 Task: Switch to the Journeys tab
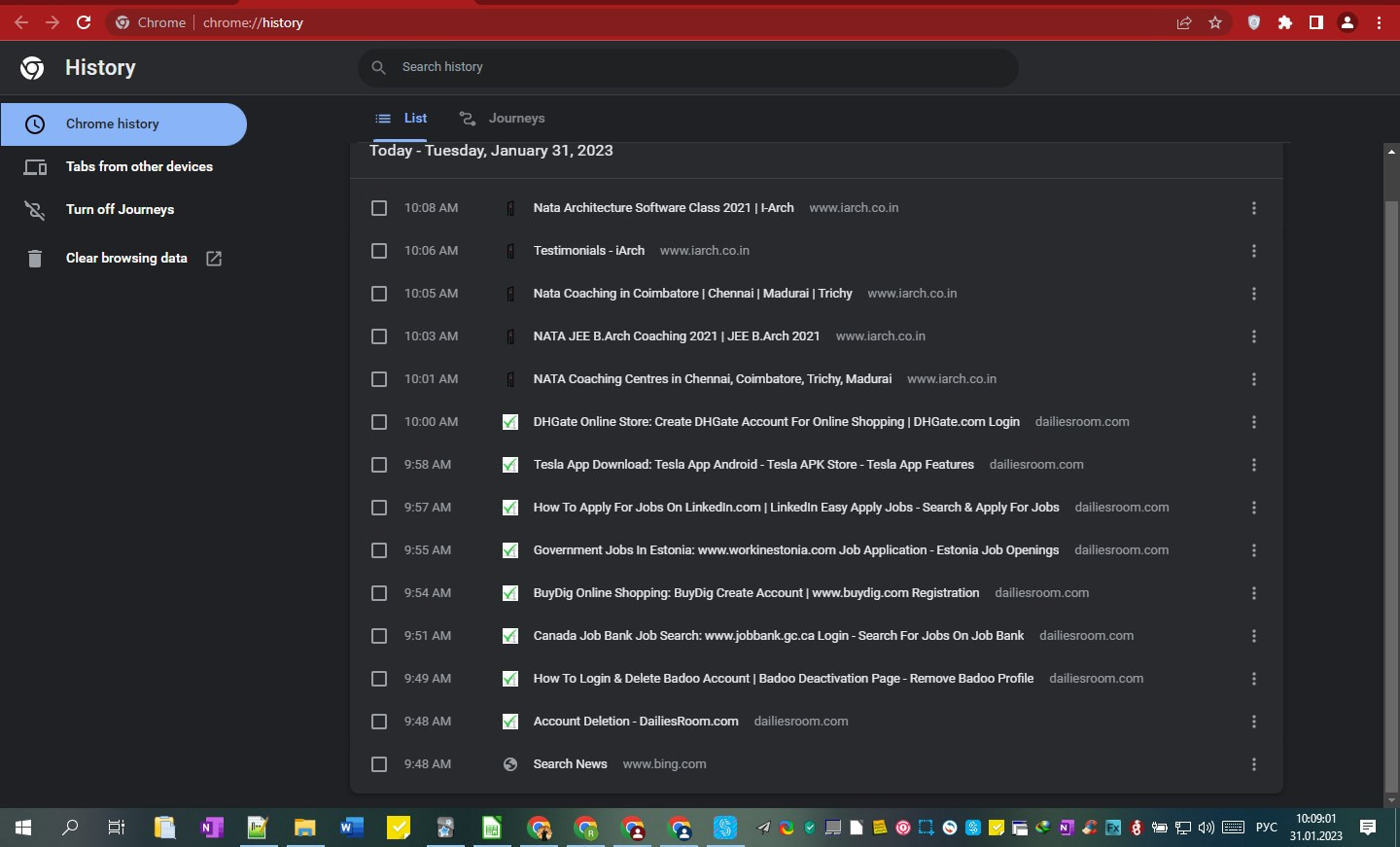point(502,119)
